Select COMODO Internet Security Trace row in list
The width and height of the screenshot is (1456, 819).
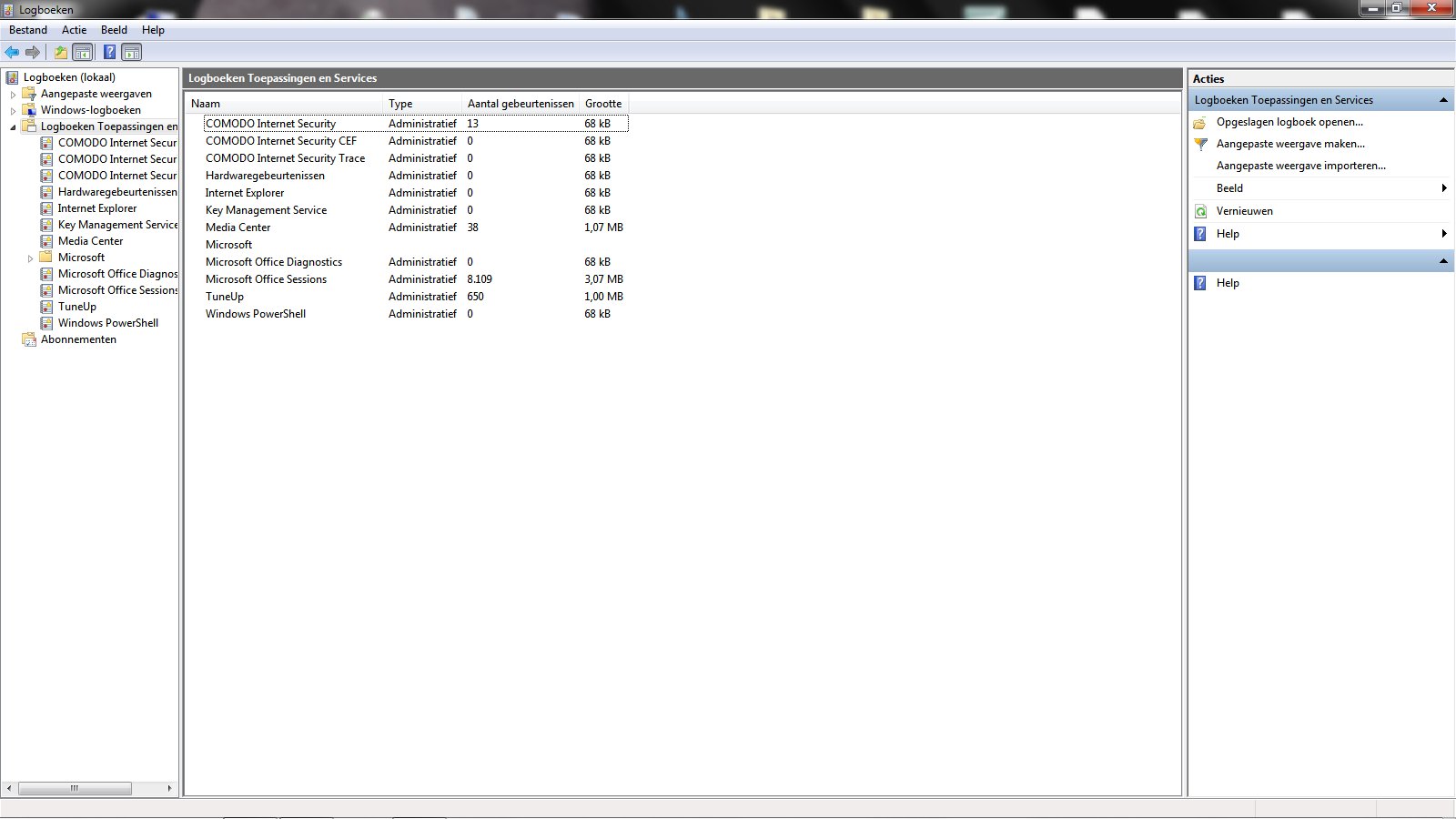coord(416,158)
